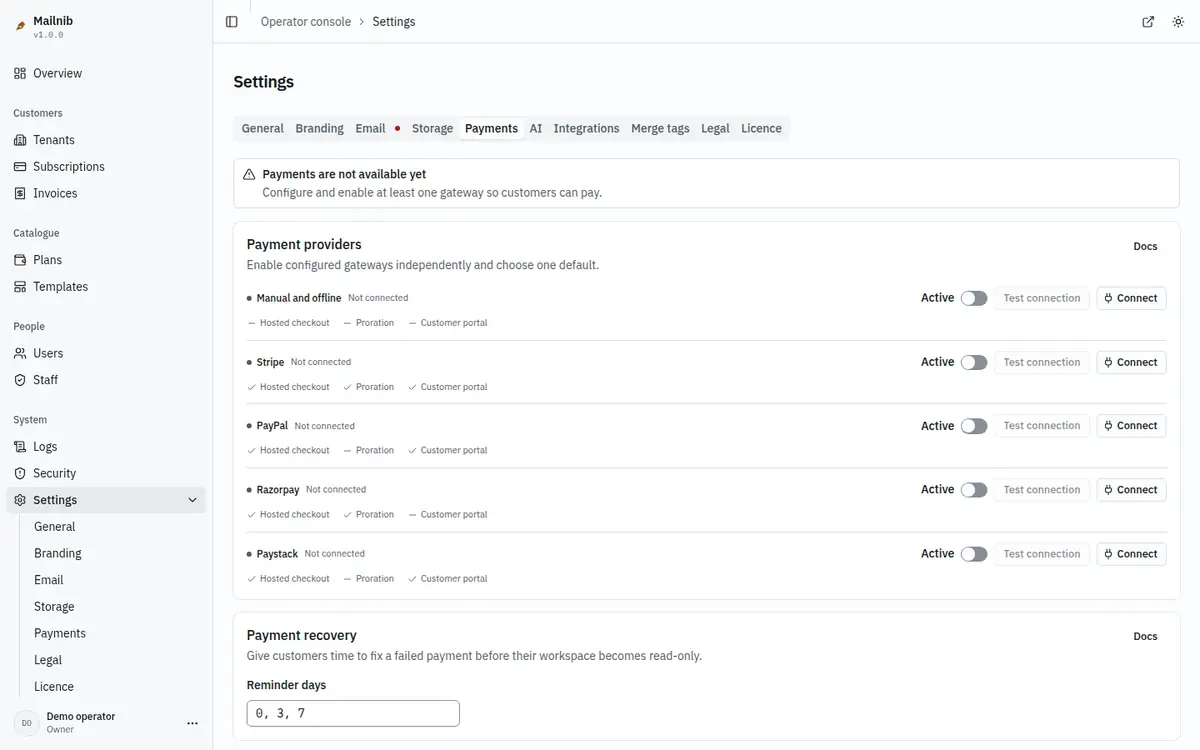Screen dimensions: 1200x750
Task: Click 'Payments are not available yet' heading
Action: point(344,174)
